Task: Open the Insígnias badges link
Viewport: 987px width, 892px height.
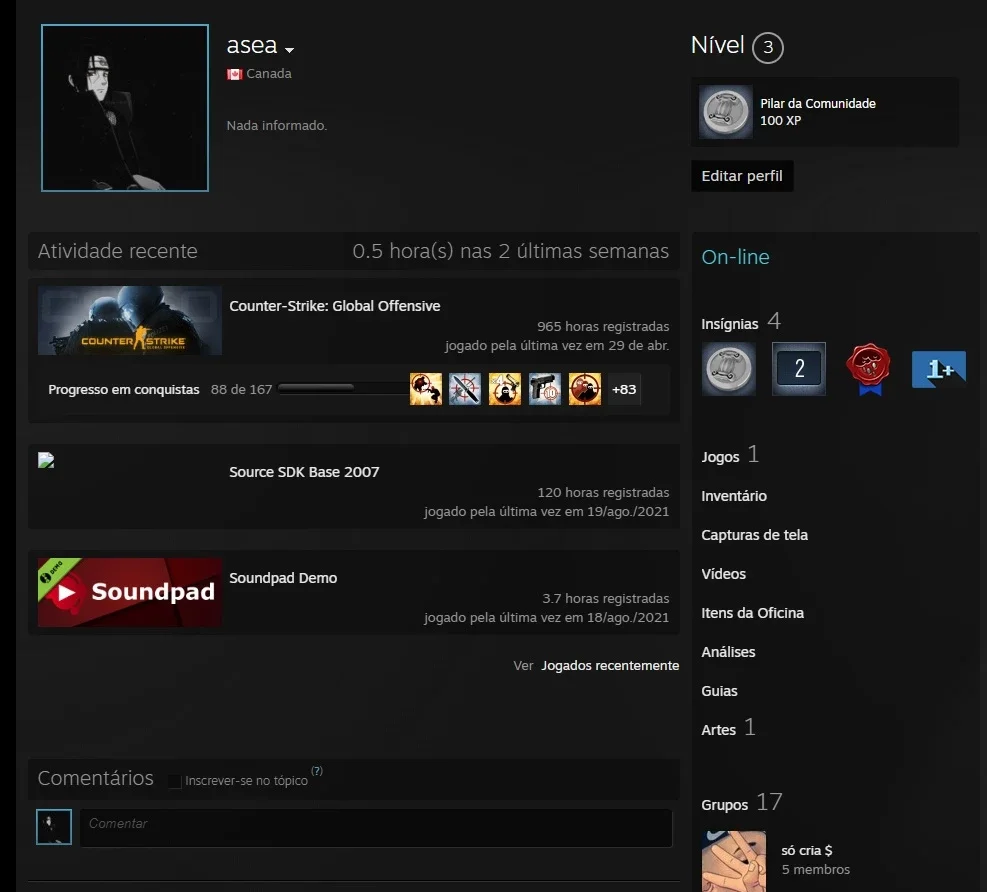Action: point(730,324)
